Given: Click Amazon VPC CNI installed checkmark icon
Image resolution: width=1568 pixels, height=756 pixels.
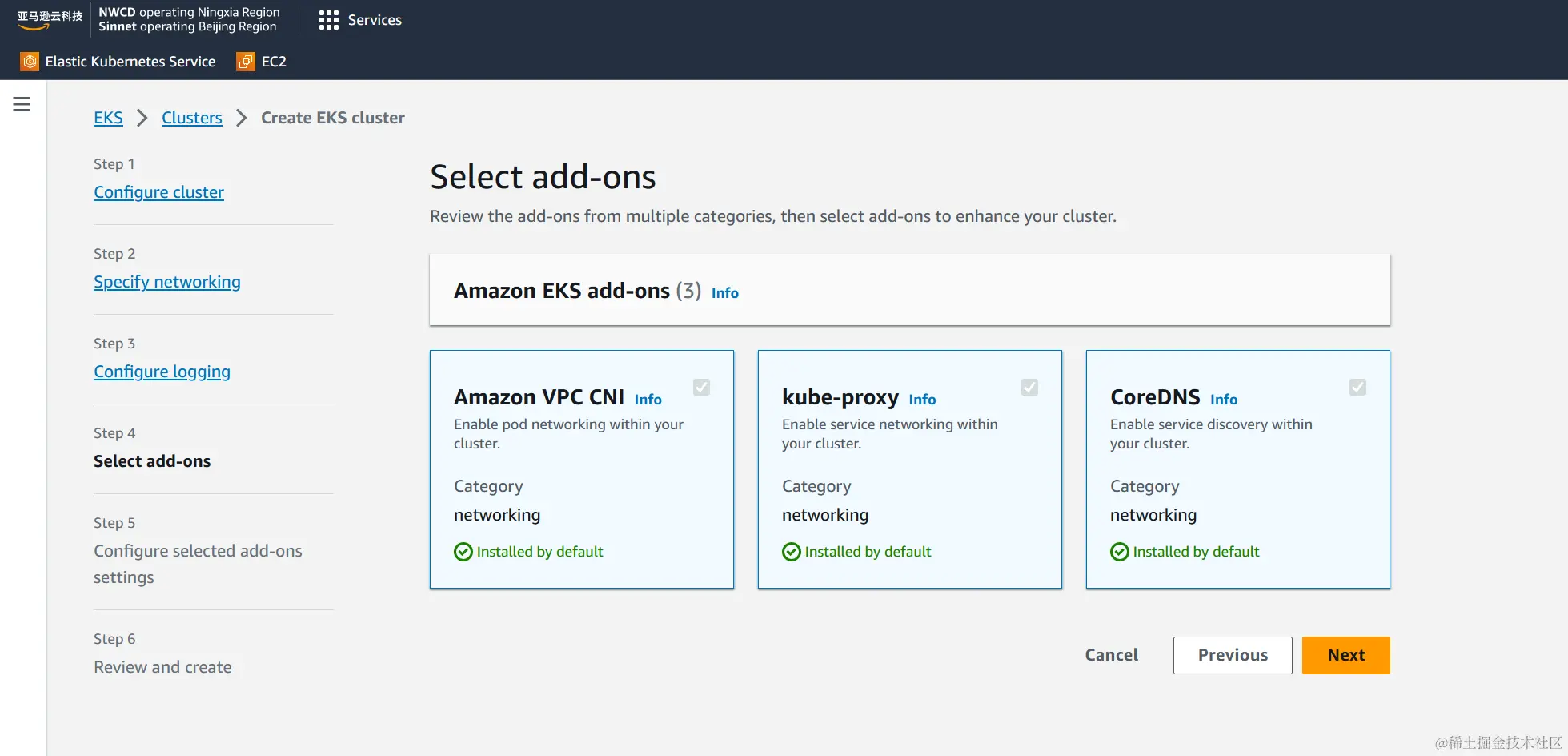Looking at the screenshot, I should 463,552.
